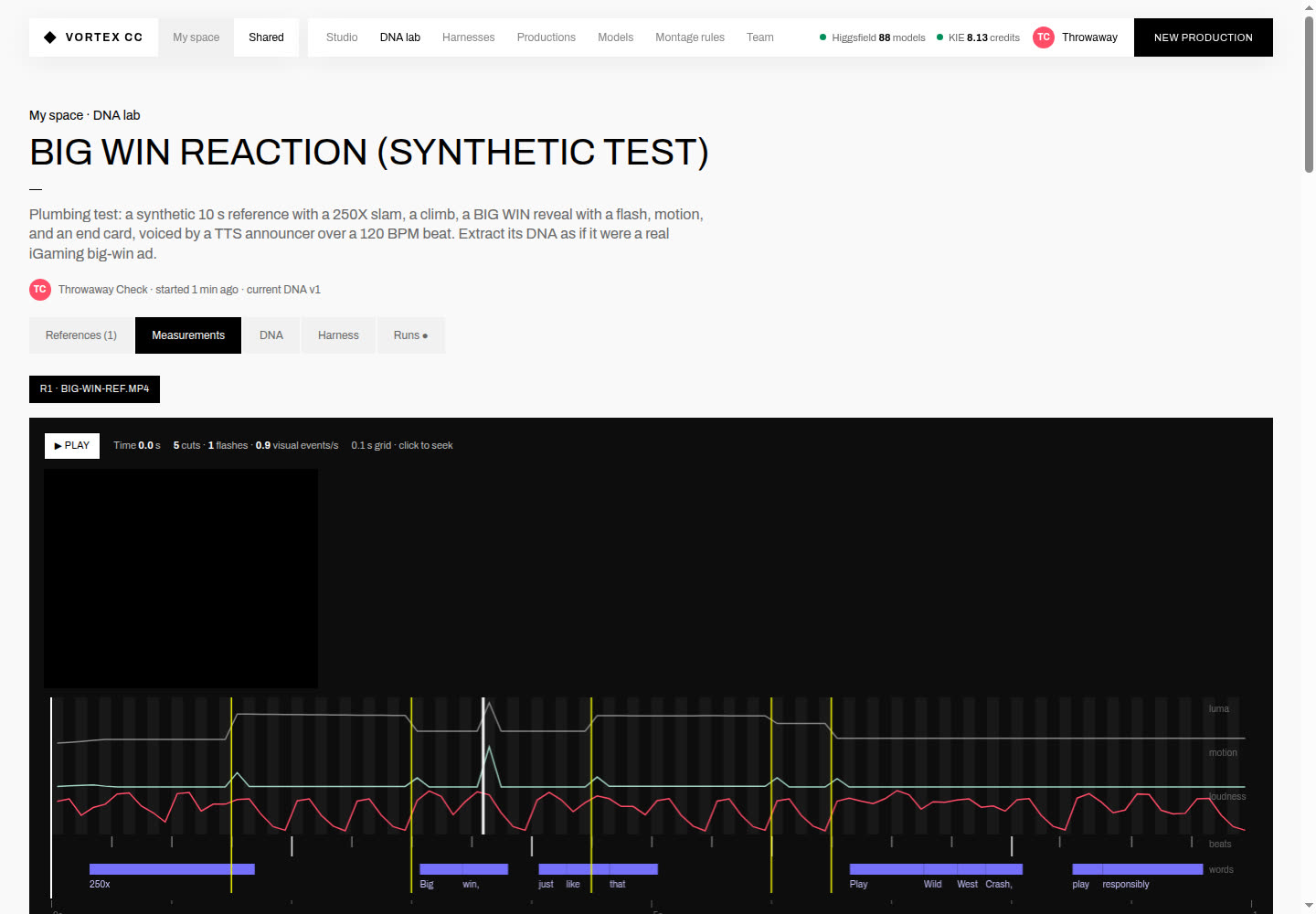Open the Runs tab
The height and width of the screenshot is (914, 1316).
pyautogui.click(x=411, y=335)
